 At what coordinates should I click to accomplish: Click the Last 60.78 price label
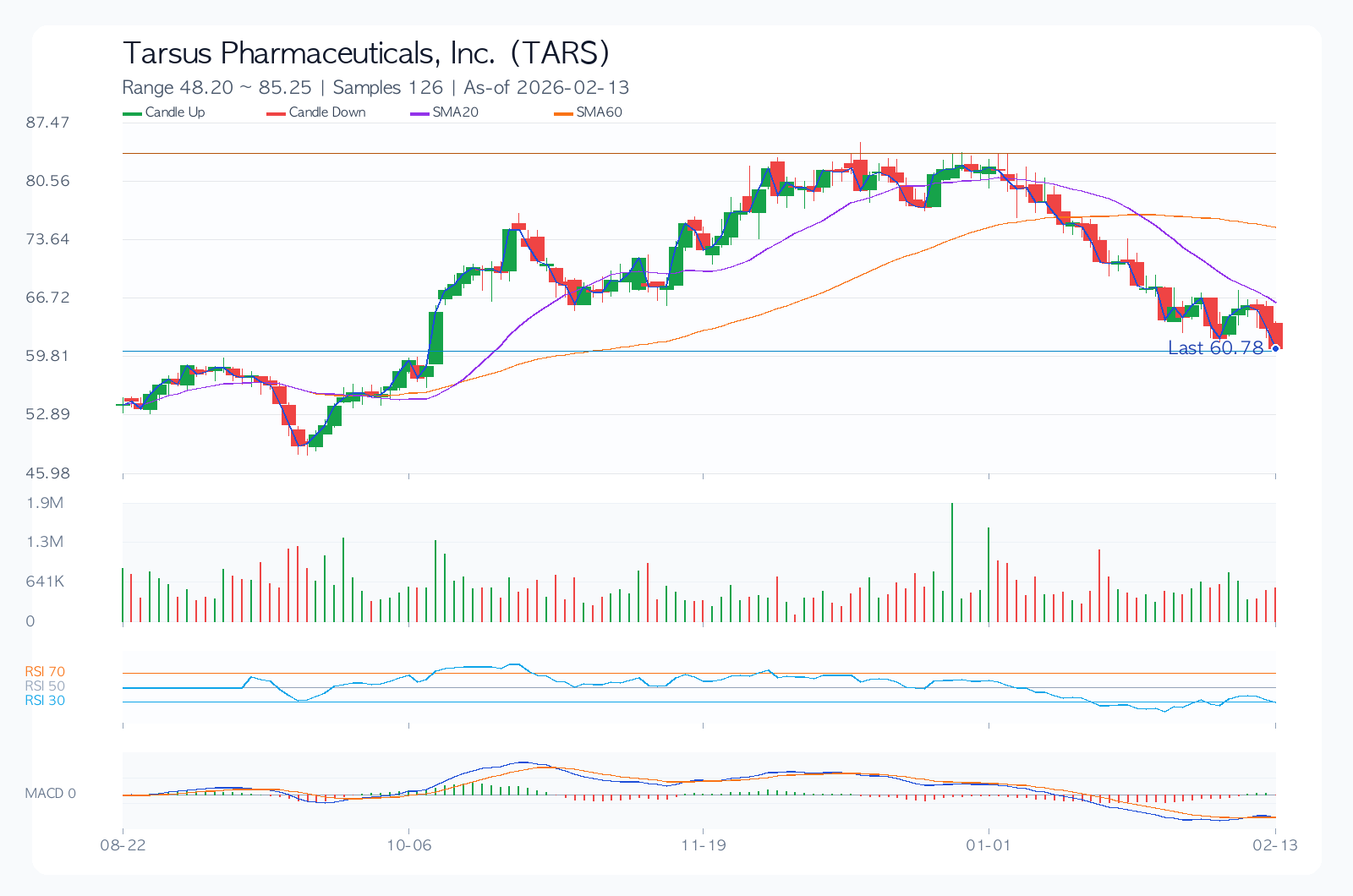[1214, 348]
